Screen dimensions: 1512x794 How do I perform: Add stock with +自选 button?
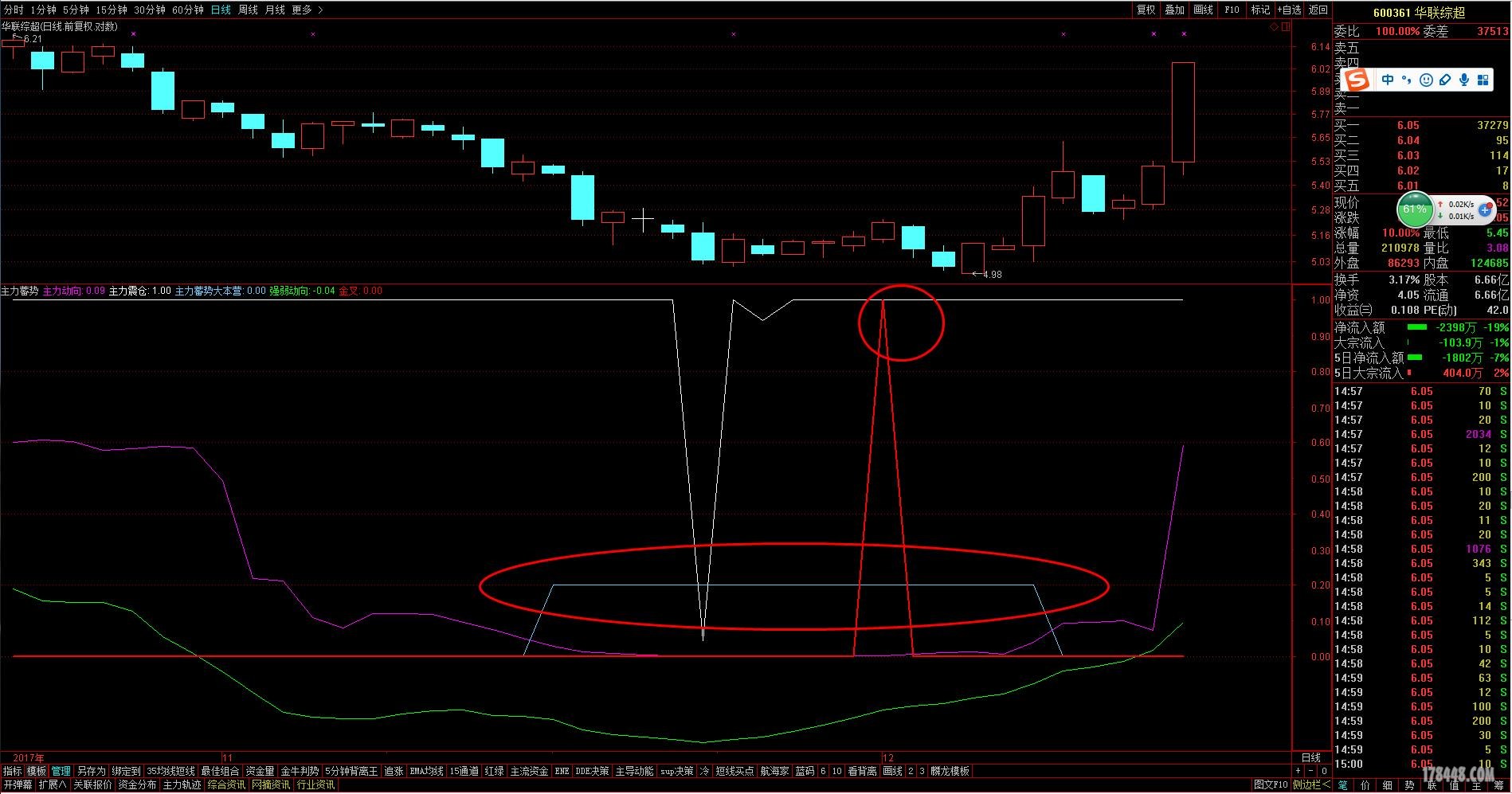pyautogui.click(x=1290, y=10)
